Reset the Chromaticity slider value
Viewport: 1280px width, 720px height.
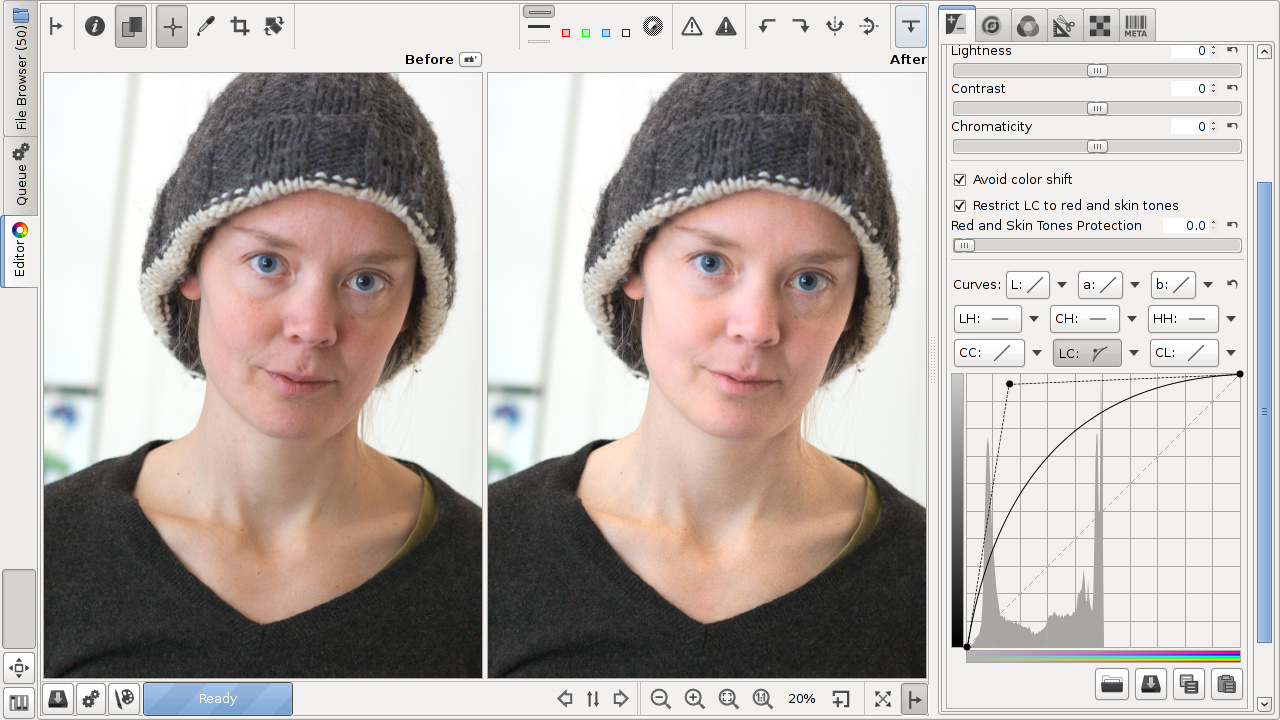pyautogui.click(x=1232, y=127)
